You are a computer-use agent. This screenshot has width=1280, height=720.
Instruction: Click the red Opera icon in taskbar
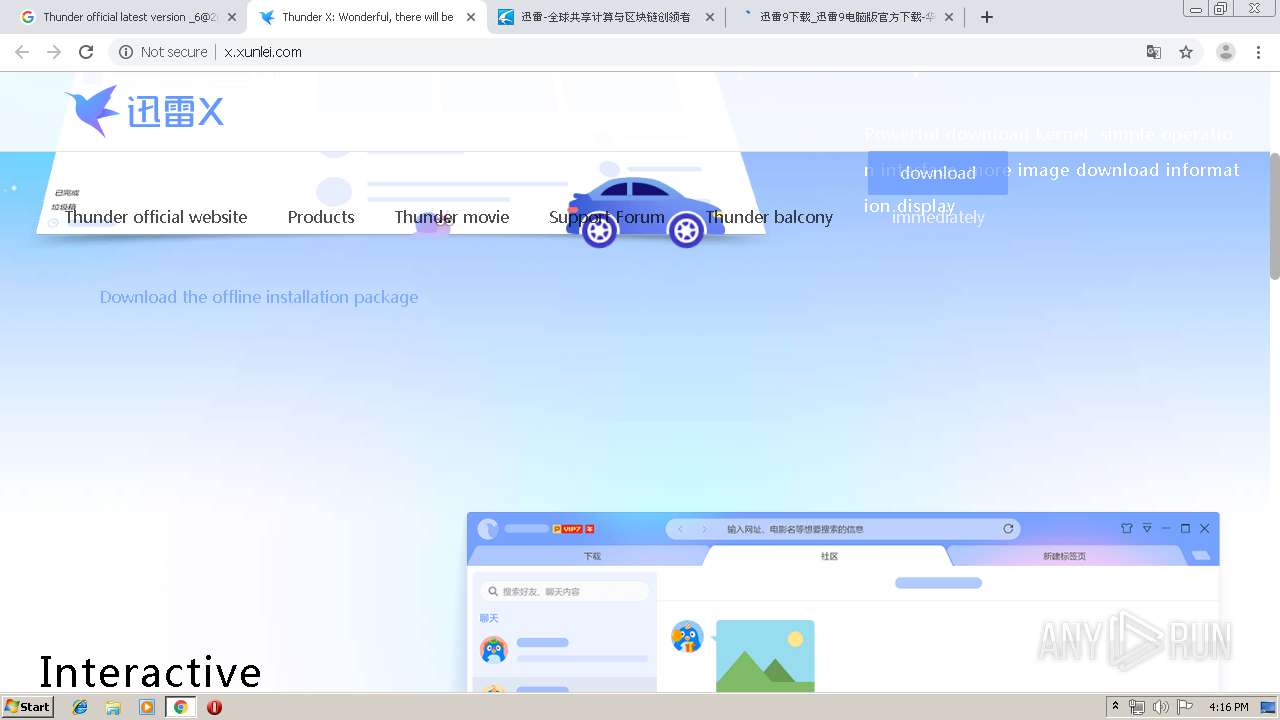click(214, 707)
